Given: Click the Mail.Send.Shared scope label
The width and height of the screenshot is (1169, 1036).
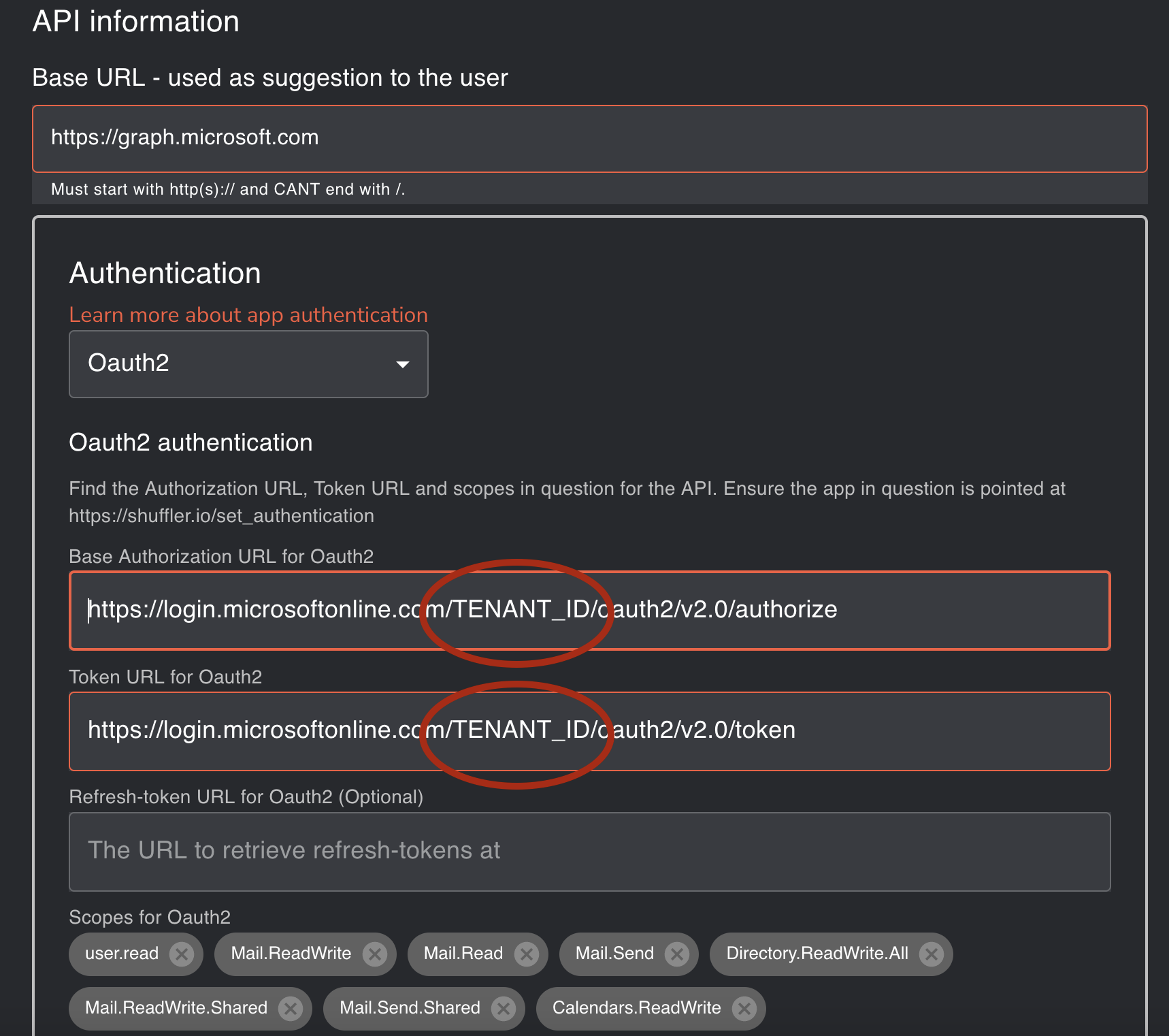Looking at the screenshot, I should click(410, 1008).
